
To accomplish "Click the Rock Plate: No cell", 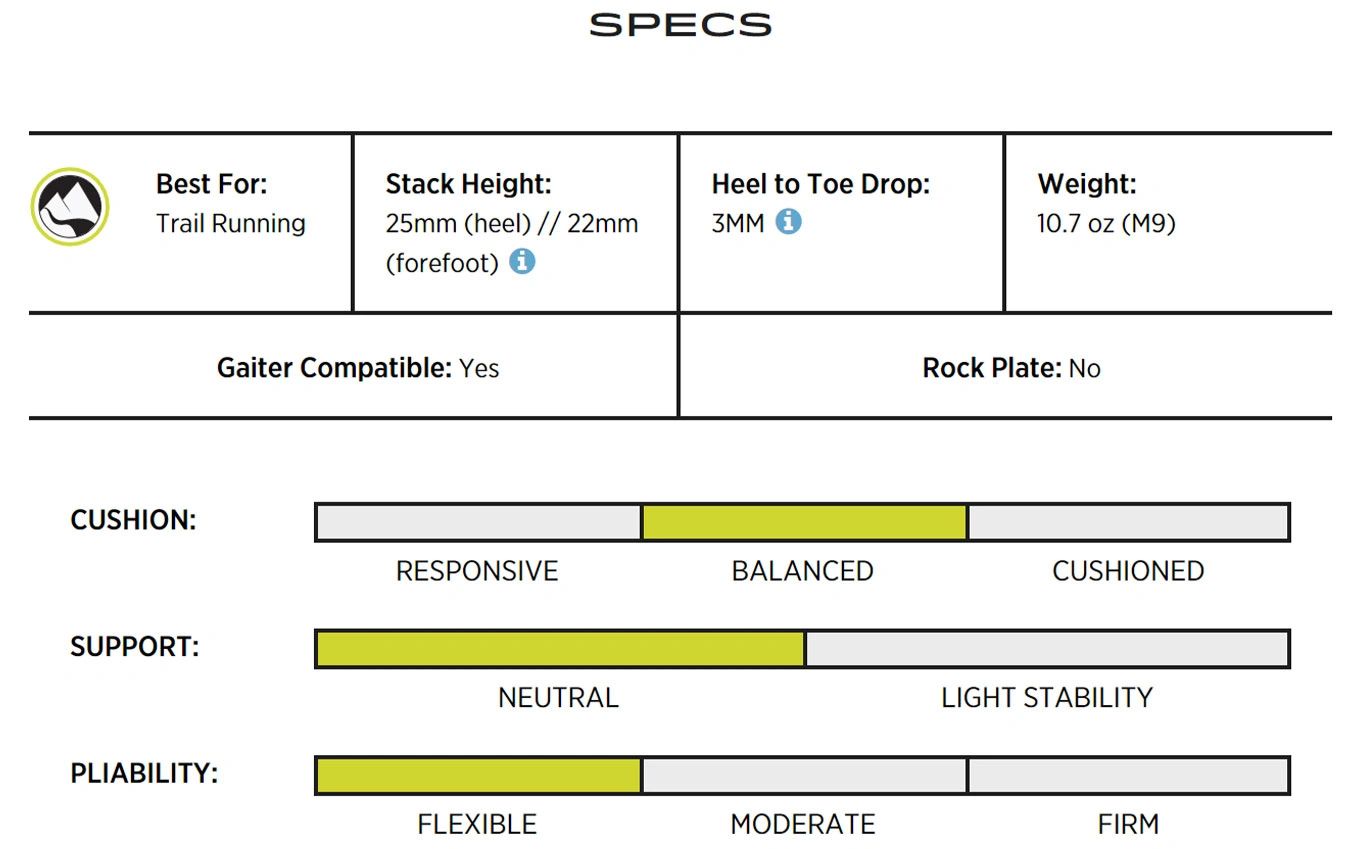I will [1006, 366].
